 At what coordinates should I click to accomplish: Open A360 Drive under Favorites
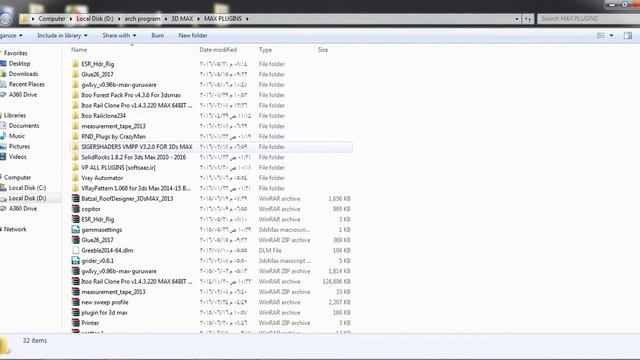coord(23,95)
